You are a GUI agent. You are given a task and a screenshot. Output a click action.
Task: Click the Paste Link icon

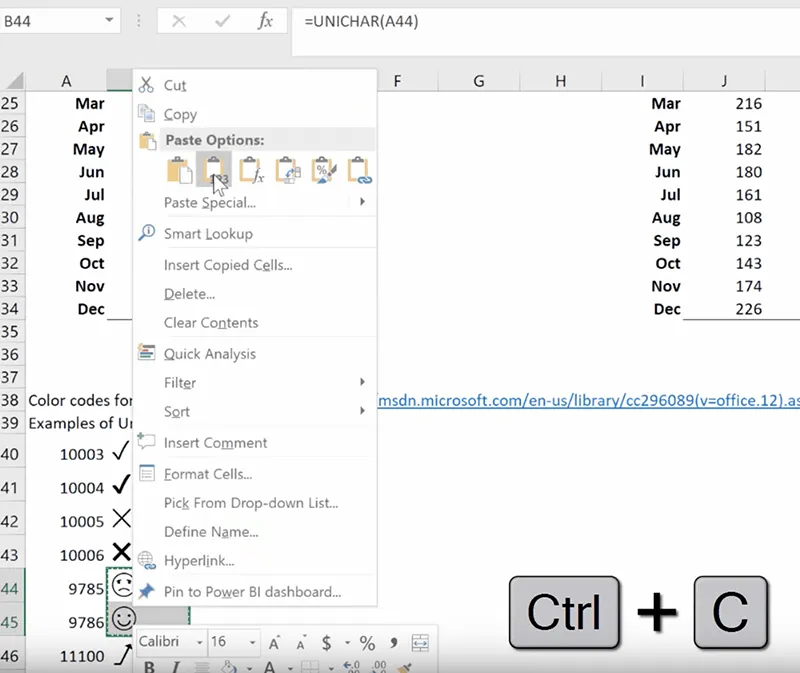(359, 170)
